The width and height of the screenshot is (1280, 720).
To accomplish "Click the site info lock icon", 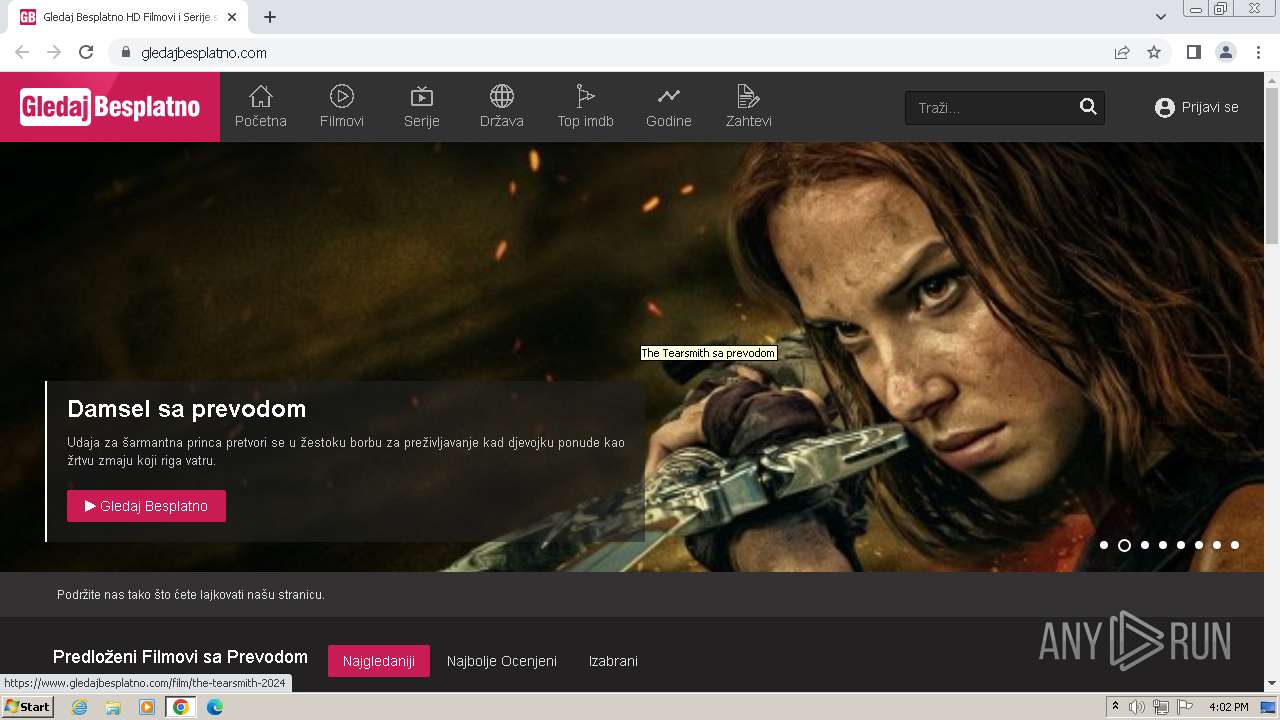I will (125, 53).
